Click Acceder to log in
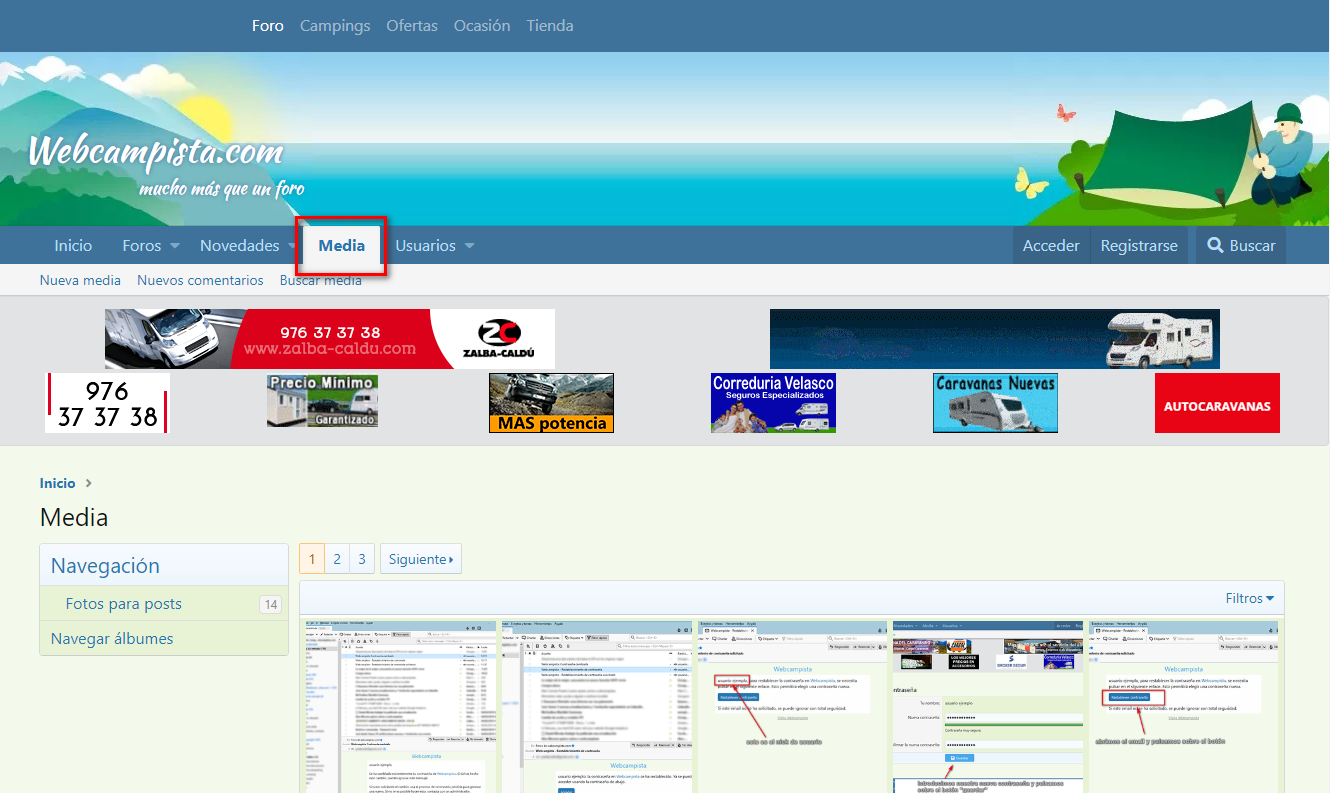Viewport: 1330px width, 793px height. tap(1051, 246)
